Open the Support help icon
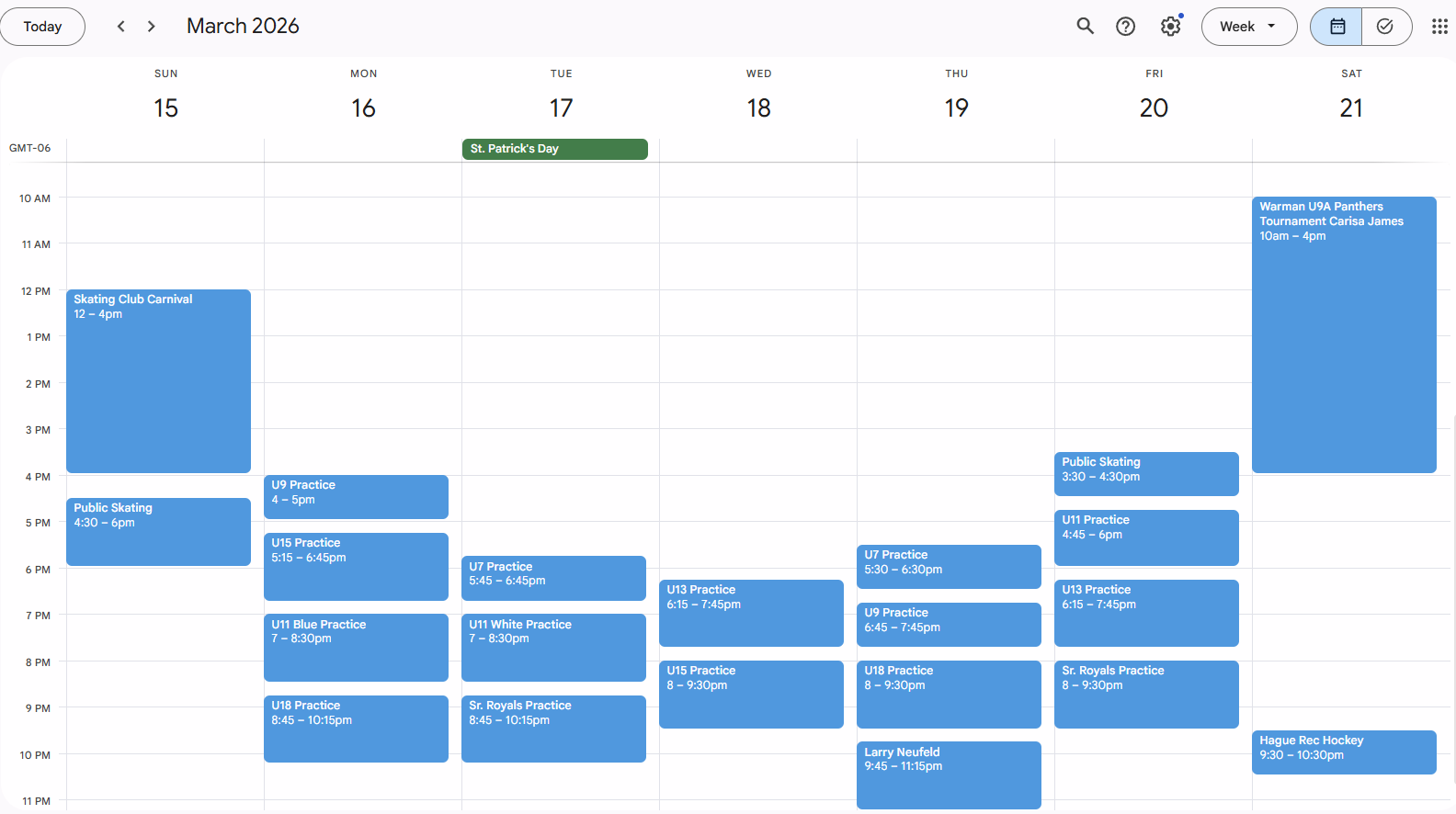This screenshot has width=1456, height=814. (1125, 27)
